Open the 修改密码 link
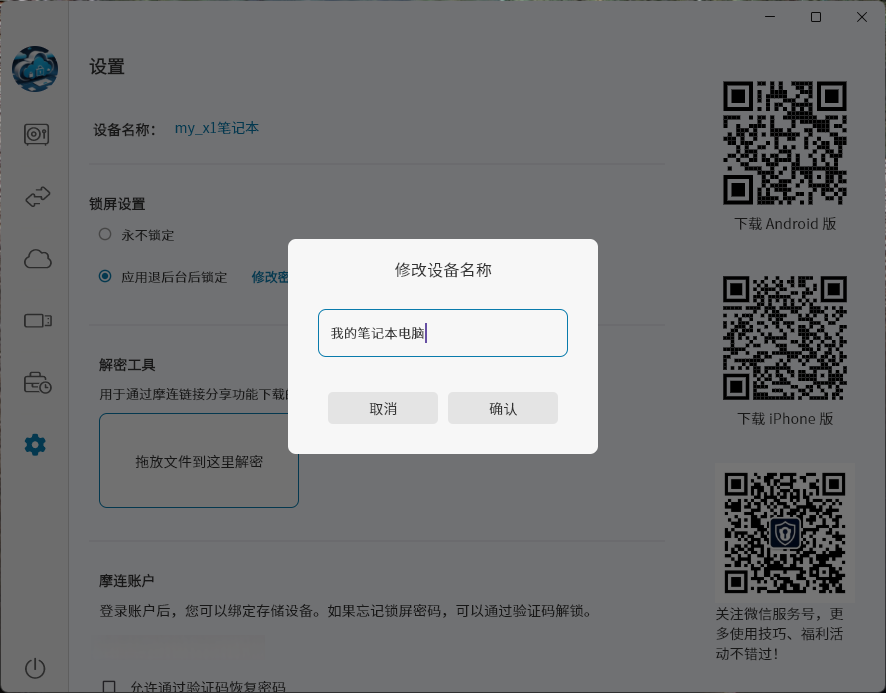The height and width of the screenshot is (693, 886). tap(270, 277)
